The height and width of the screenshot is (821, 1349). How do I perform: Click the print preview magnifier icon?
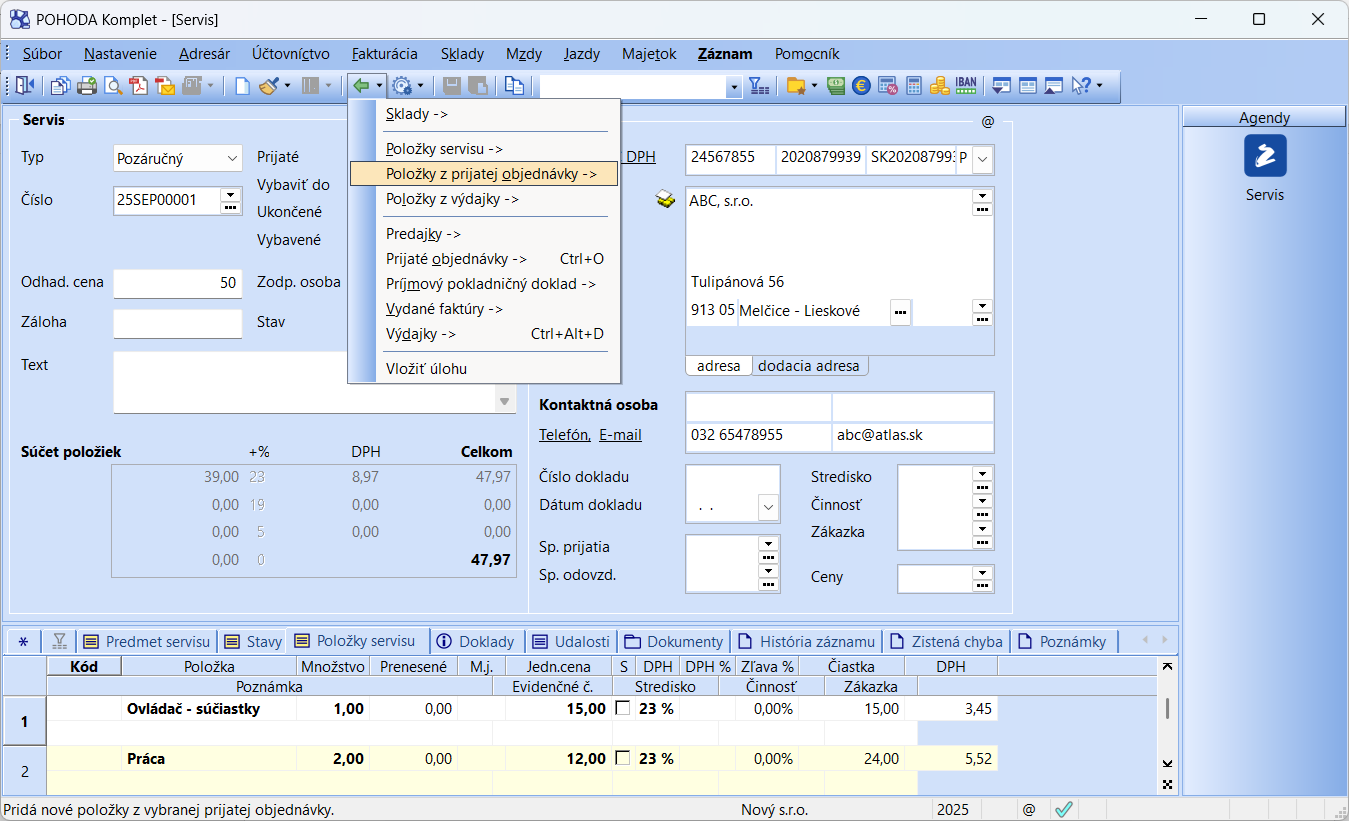[x=113, y=86]
